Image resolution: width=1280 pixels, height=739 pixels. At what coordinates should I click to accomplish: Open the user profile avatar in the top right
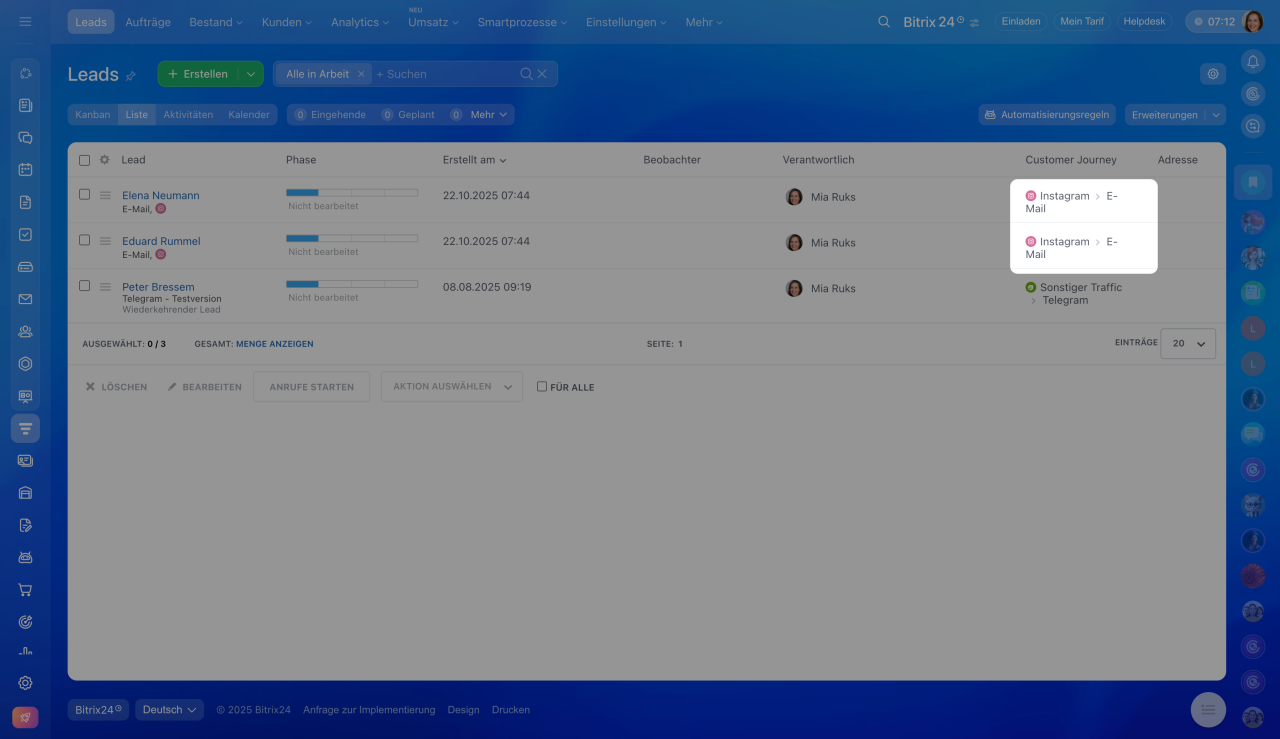pyautogui.click(x=1253, y=21)
